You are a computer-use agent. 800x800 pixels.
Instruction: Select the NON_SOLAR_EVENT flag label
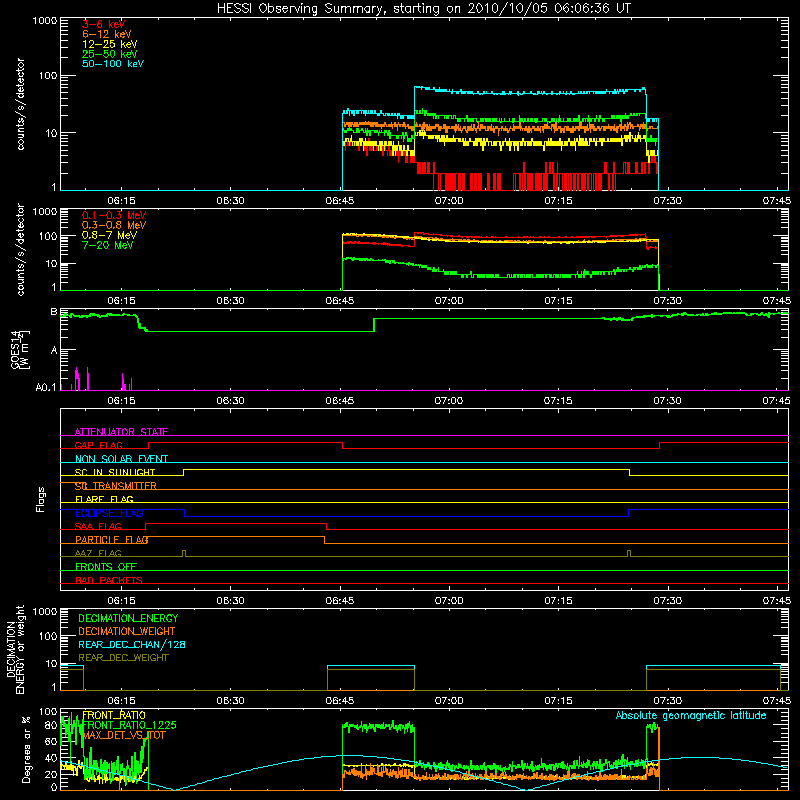[121, 459]
